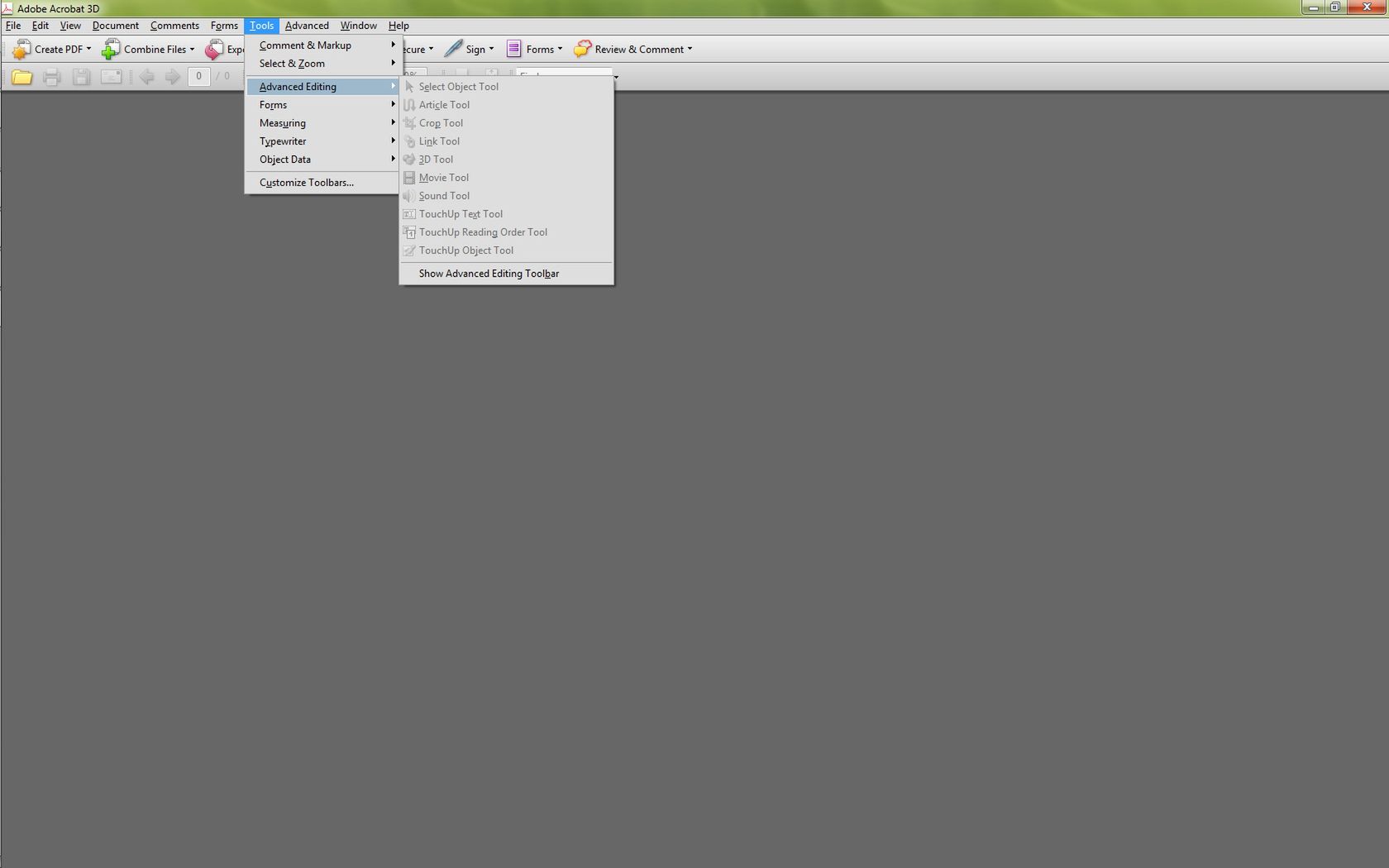
Task: Open the Review & Comment dropdown arrow
Action: (690, 49)
